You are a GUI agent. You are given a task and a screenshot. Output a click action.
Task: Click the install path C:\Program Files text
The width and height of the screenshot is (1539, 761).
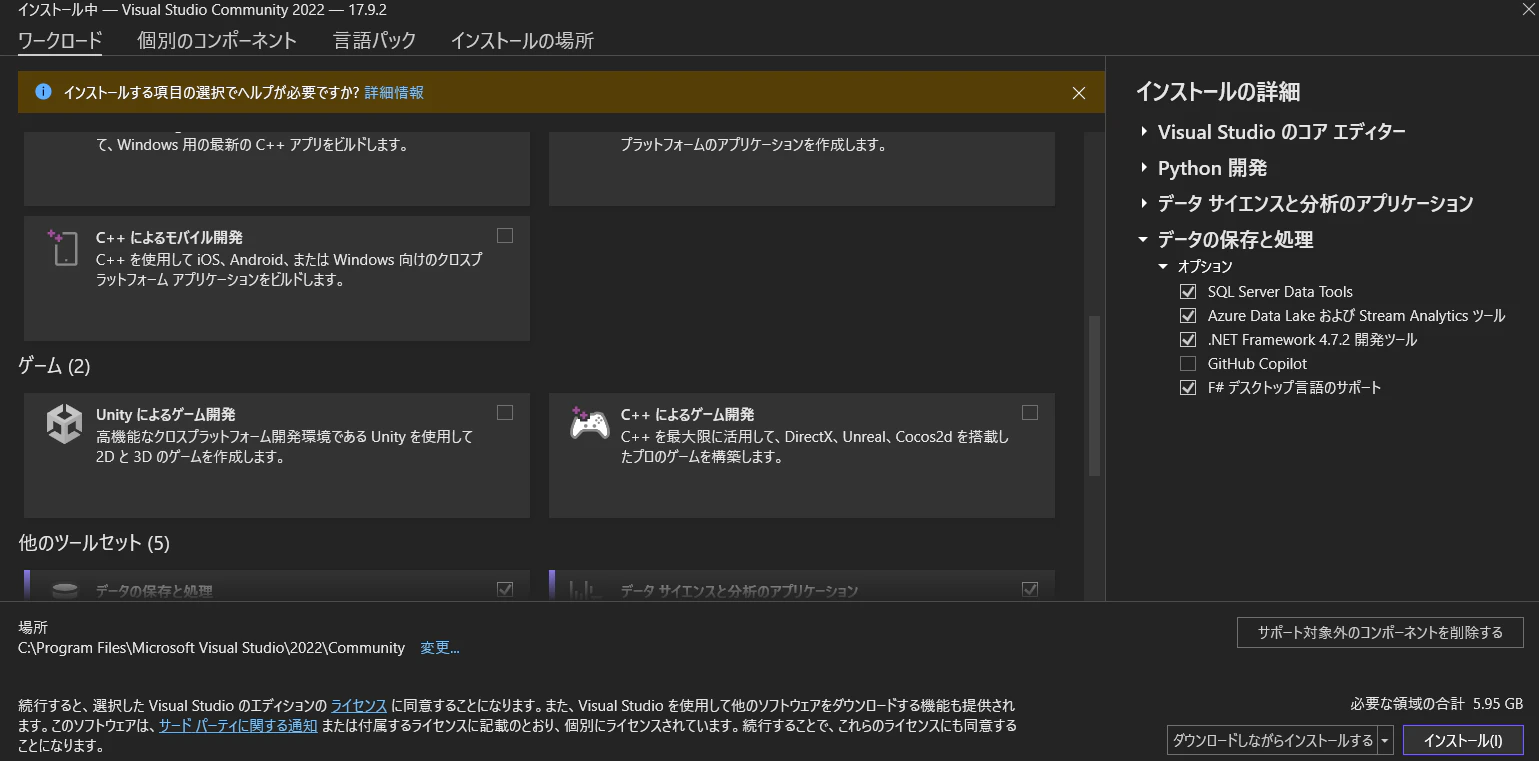click(x=212, y=648)
